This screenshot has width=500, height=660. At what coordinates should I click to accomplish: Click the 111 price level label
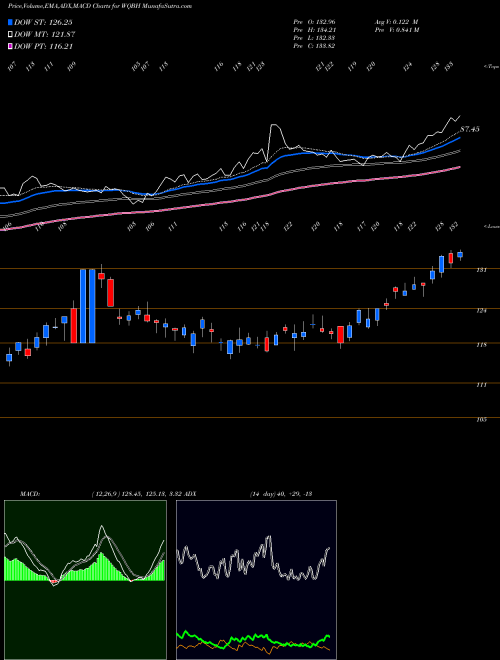pos(482,385)
